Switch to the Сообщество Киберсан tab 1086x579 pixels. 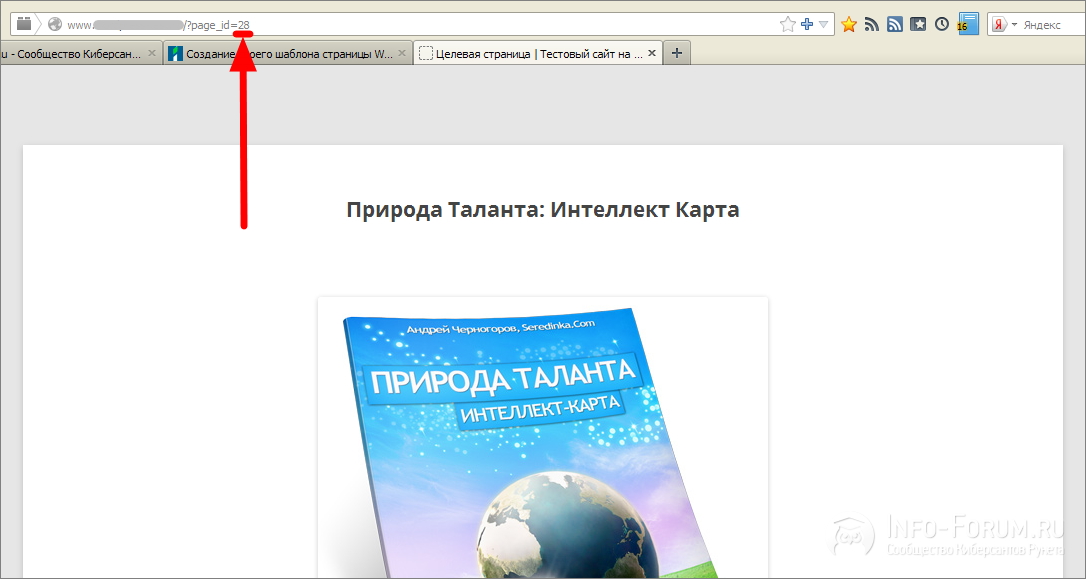80,53
